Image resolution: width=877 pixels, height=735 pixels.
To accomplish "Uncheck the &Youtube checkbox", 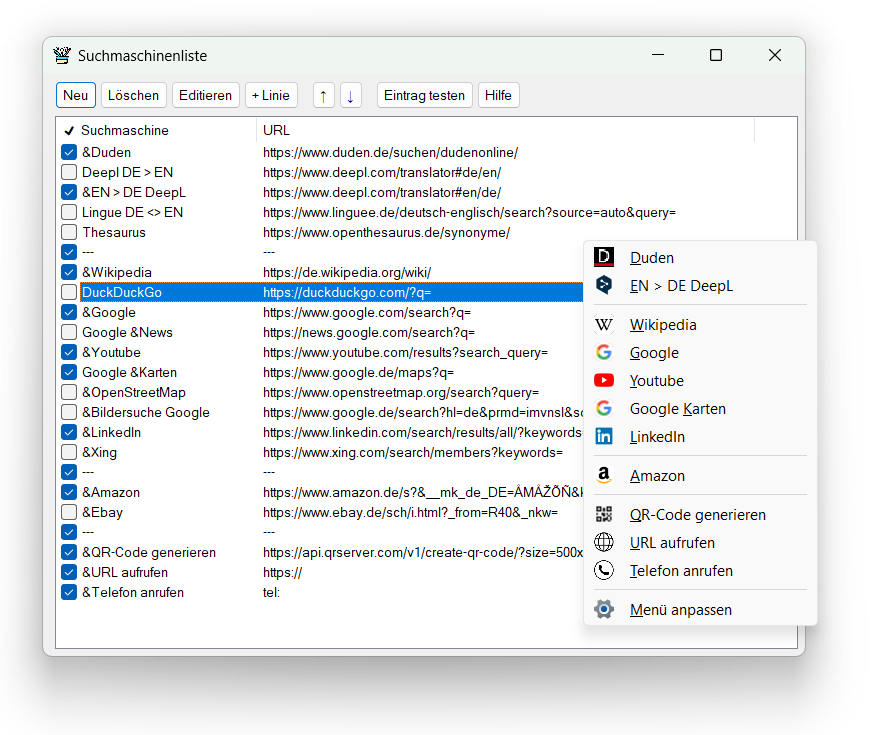I will (x=69, y=352).
